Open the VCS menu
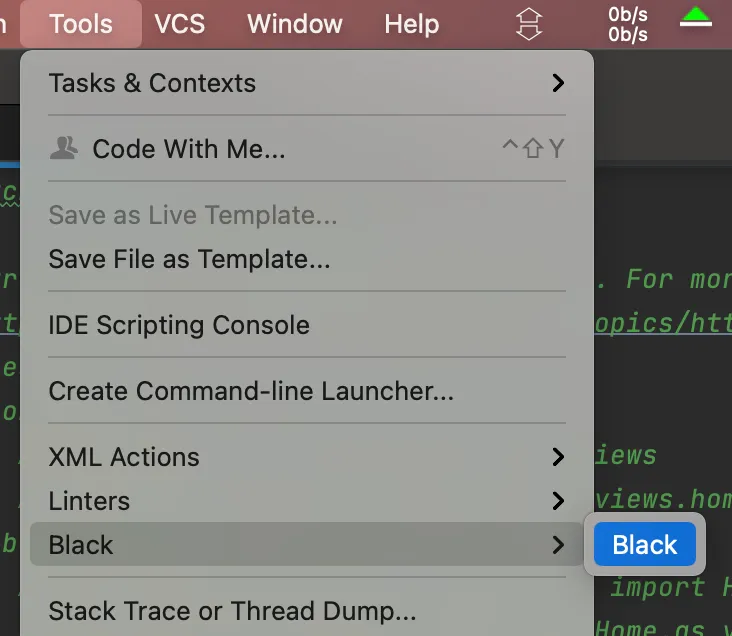The width and height of the screenshot is (732, 636). (x=180, y=24)
